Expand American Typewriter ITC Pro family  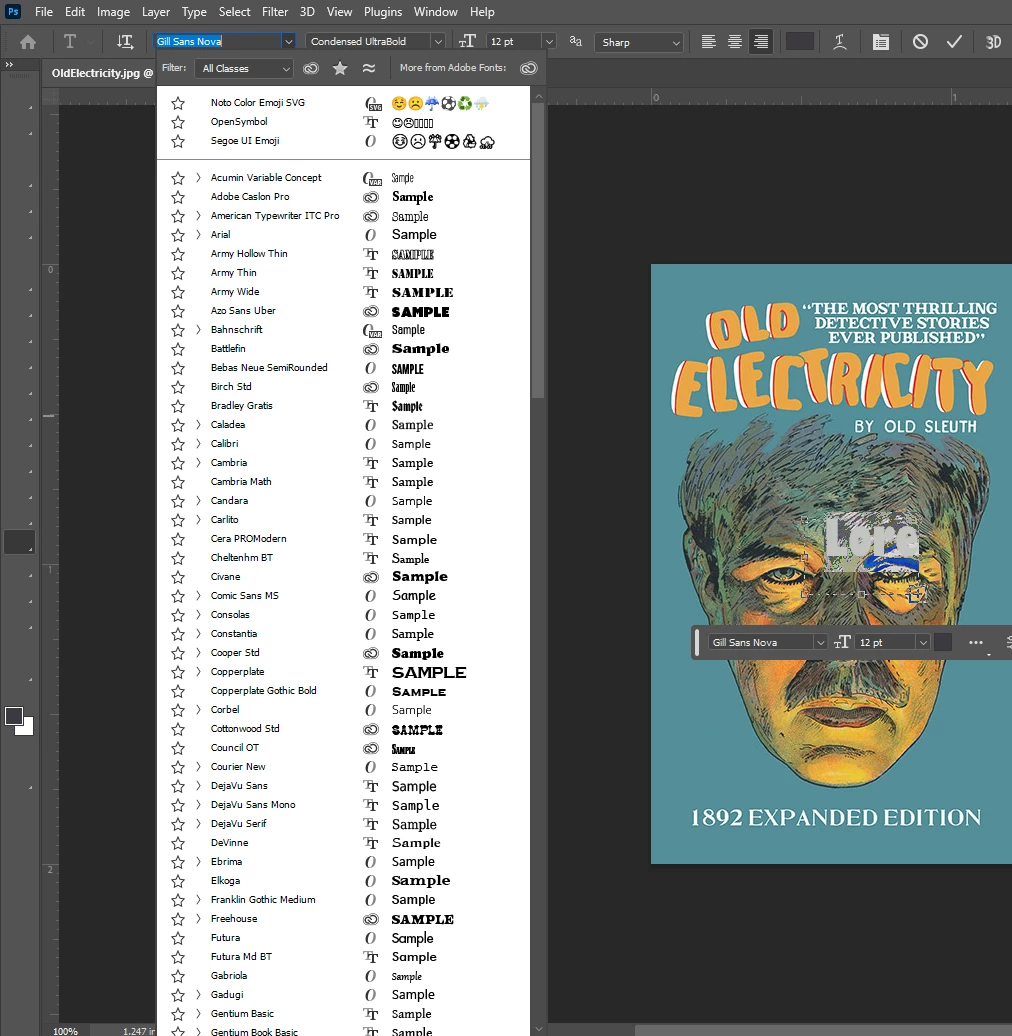pyautogui.click(x=198, y=216)
